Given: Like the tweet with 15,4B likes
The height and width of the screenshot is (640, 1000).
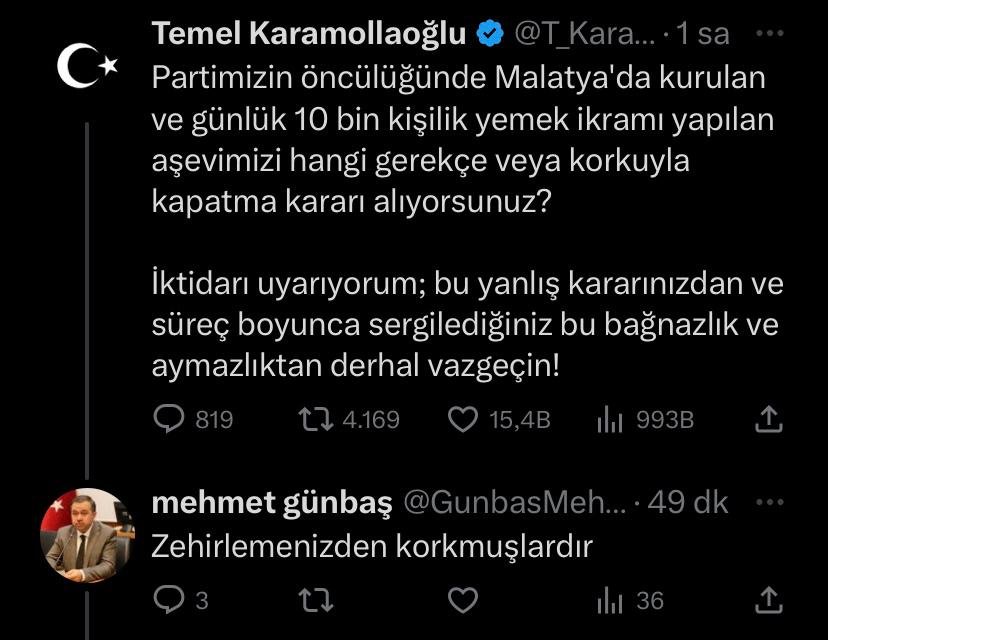Looking at the screenshot, I should (x=462, y=419).
